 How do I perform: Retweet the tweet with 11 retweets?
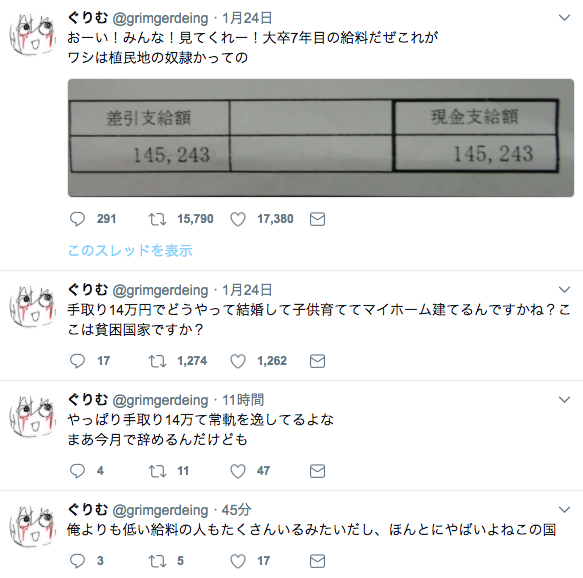(157, 471)
